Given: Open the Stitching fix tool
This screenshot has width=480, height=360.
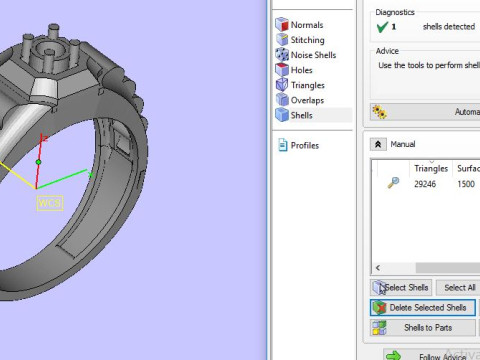Looking at the screenshot, I should click(x=300, y=40).
